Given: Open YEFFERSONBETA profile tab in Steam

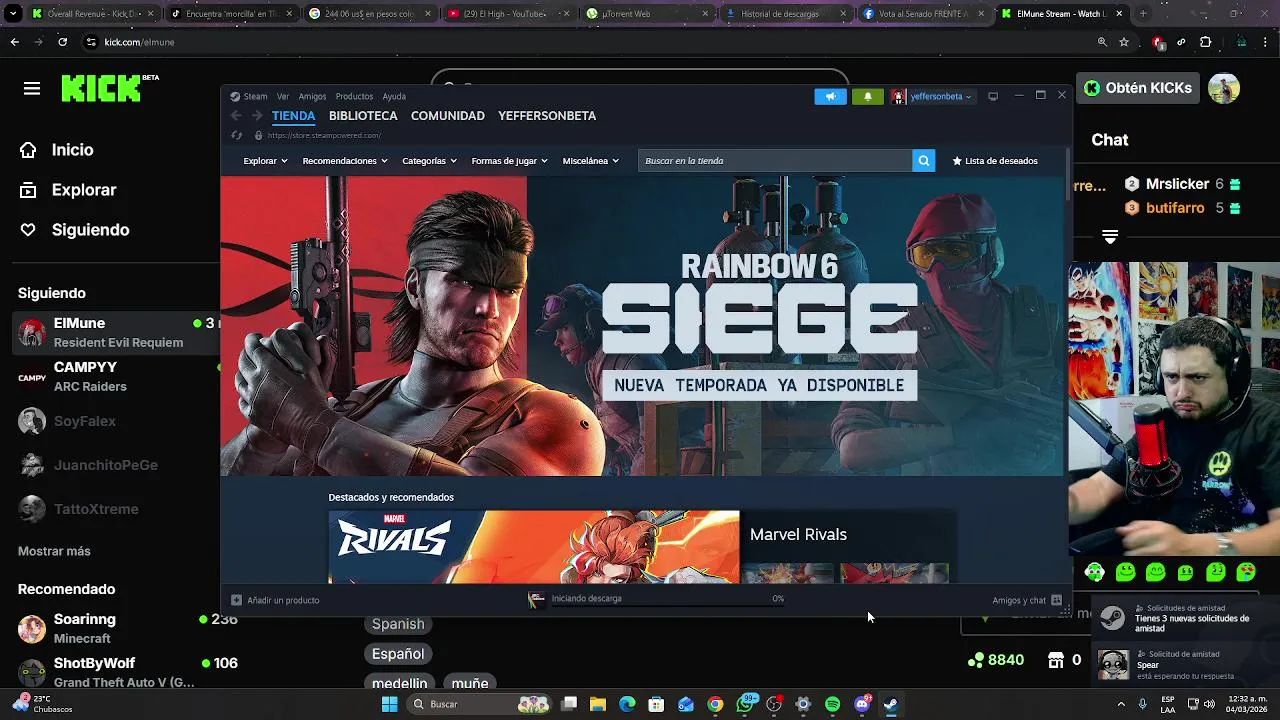Looking at the screenshot, I should 547,116.
